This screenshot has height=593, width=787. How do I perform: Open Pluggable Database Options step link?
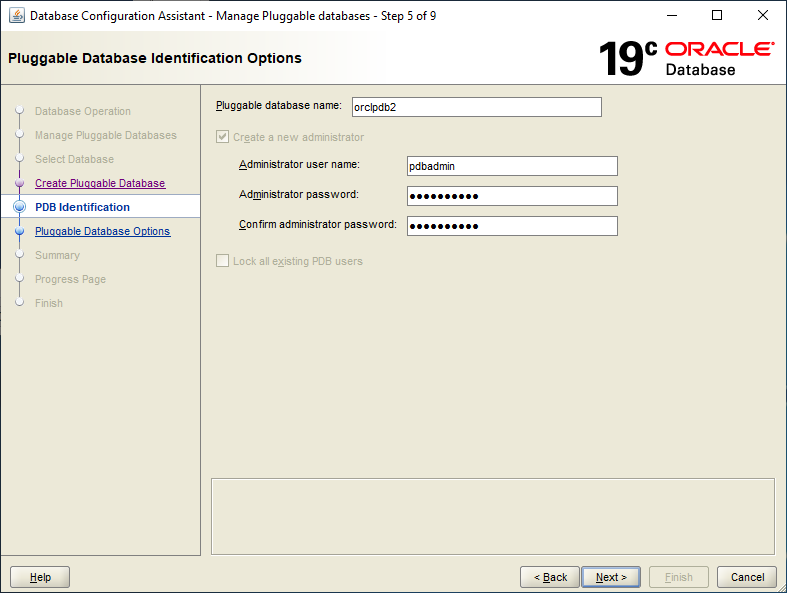click(x=102, y=231)
